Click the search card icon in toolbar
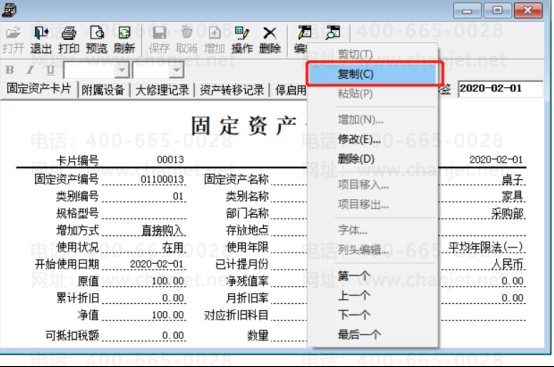 click(x=333, y=32)
